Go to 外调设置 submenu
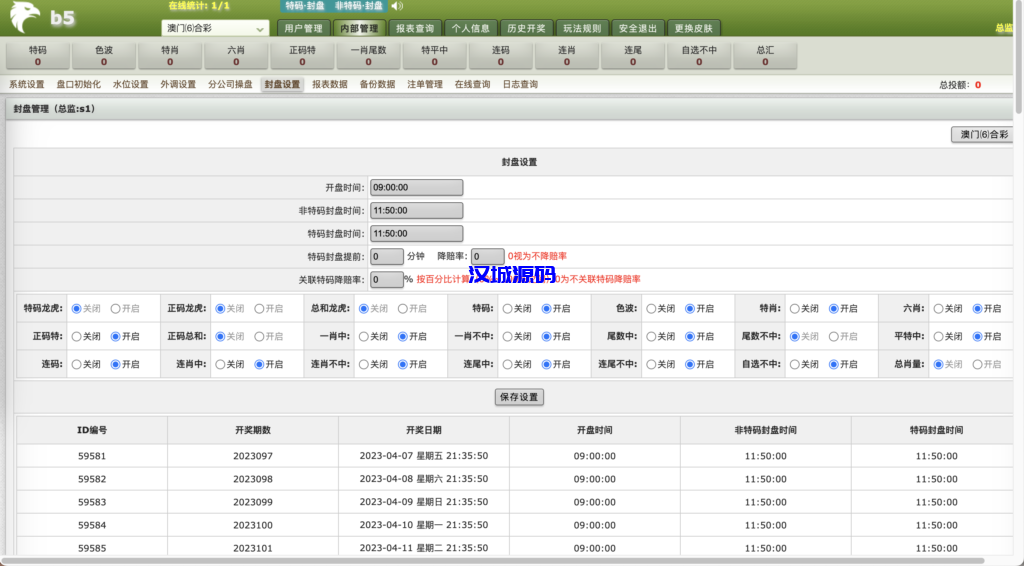The width and height of the screenshot is (1024, 566). (178, 84)
